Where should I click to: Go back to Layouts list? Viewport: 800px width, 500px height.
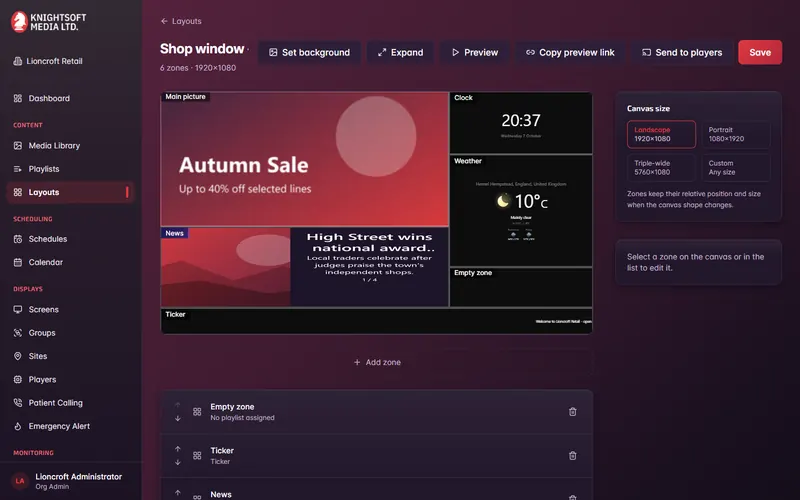[x=181, y=21]
